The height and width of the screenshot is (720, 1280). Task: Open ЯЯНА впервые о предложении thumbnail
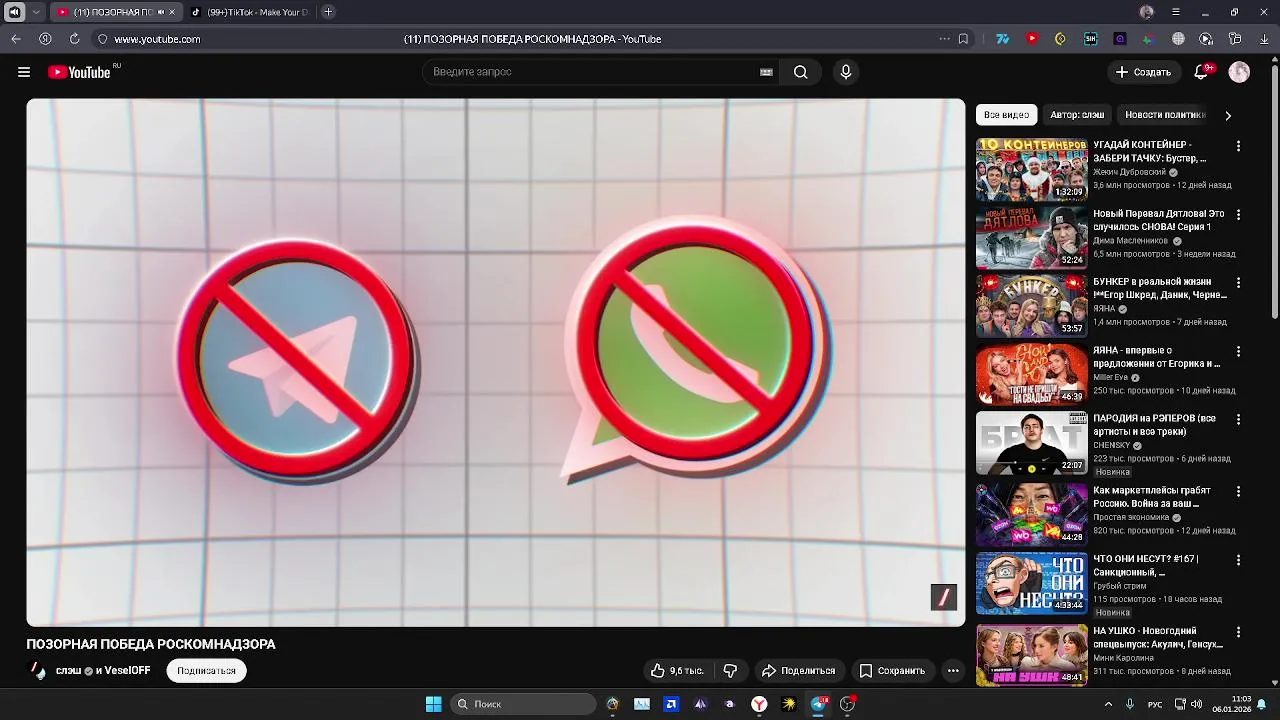pos(1031,374)
